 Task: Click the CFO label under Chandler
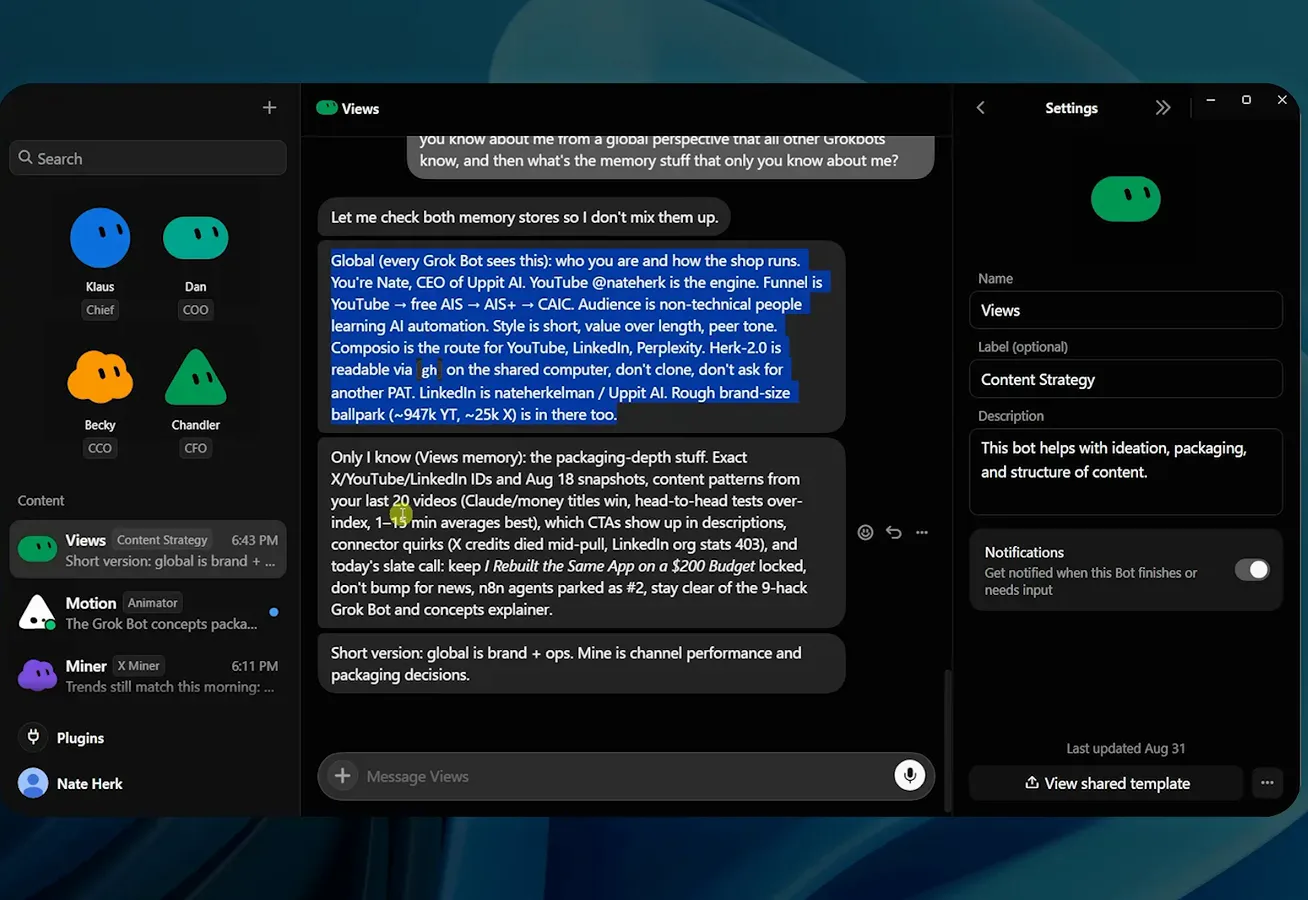tap(196, 448)
